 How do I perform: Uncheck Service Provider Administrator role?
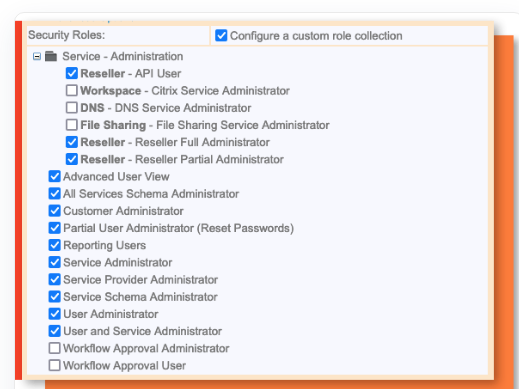point(54,279)
